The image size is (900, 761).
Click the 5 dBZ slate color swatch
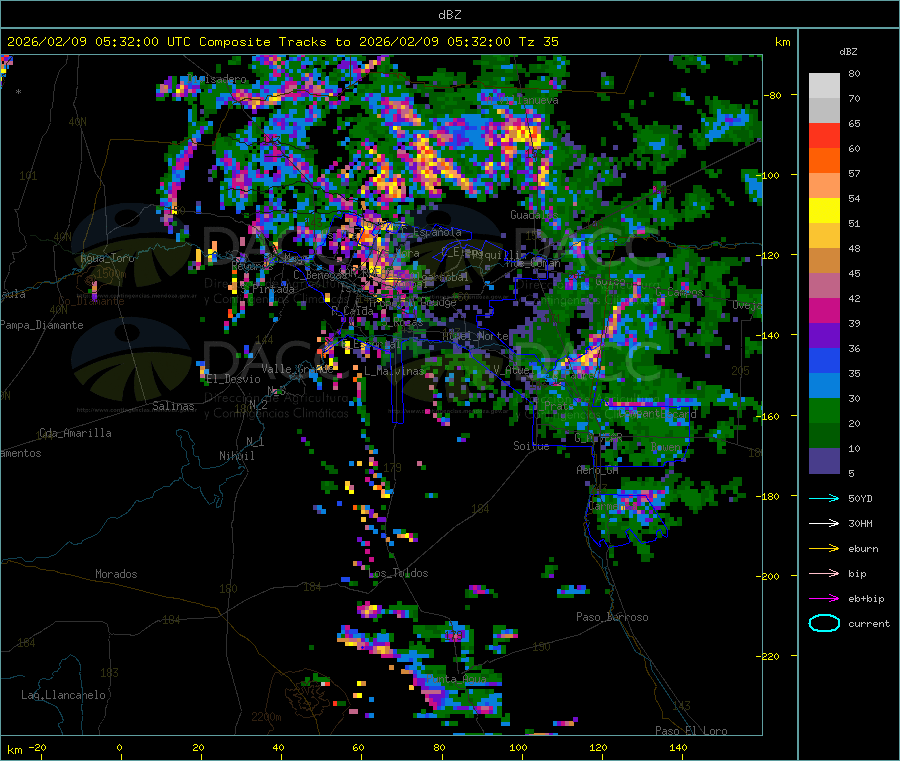[x=824, y=461]
